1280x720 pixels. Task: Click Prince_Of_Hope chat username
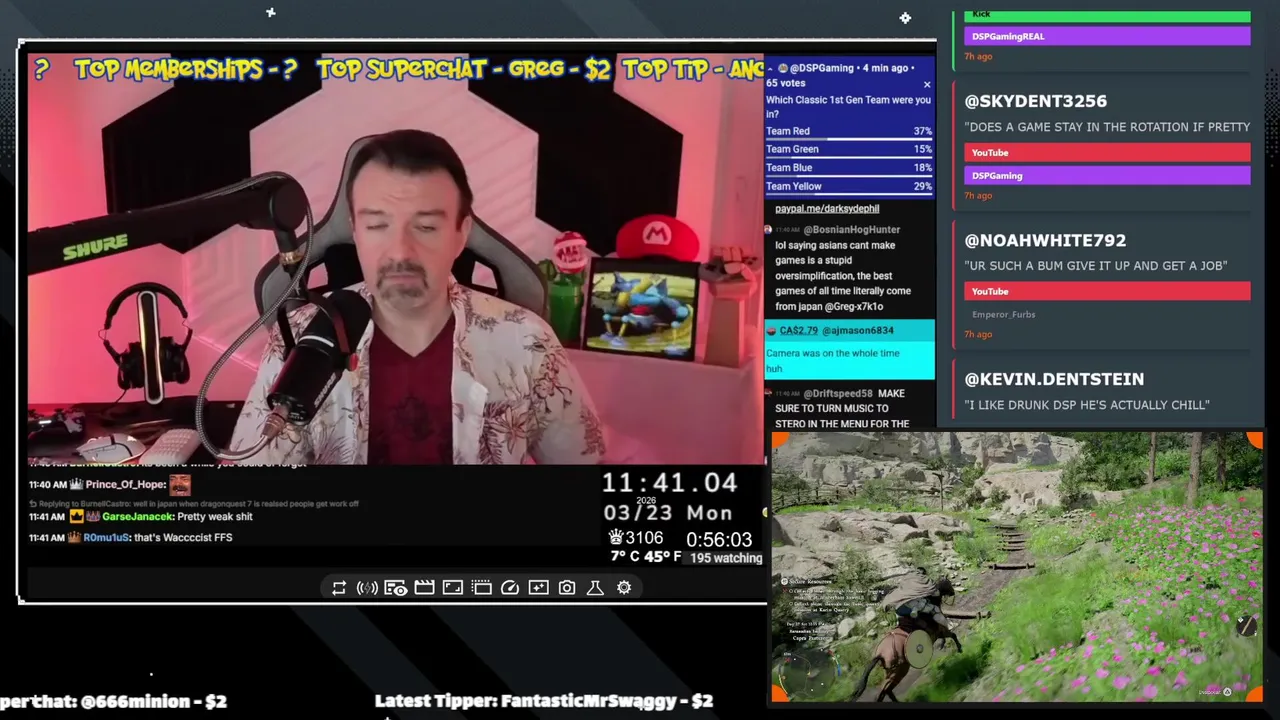point(125,485)
